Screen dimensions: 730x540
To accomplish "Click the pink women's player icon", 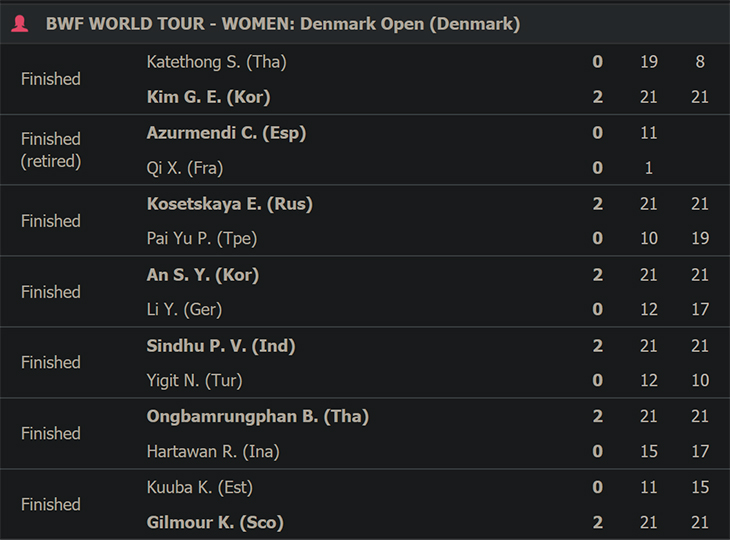I will (20, 24).
